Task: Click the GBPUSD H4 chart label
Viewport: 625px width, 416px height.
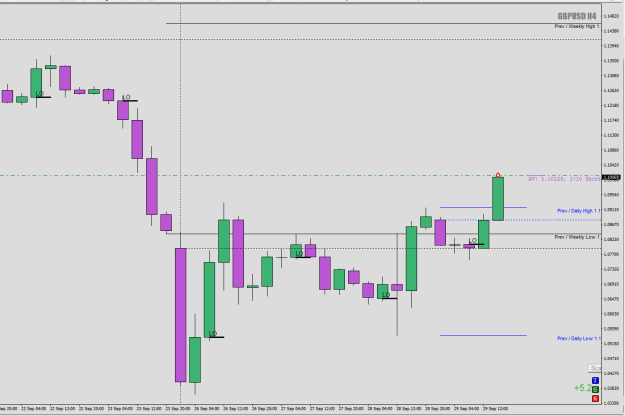Action: [577, 16]
